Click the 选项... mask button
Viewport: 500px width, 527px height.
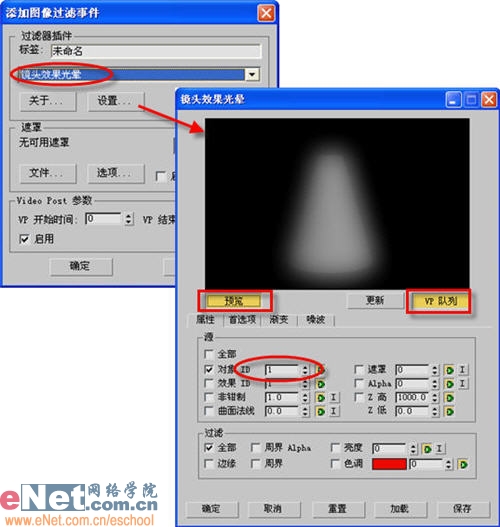[116, 173]
